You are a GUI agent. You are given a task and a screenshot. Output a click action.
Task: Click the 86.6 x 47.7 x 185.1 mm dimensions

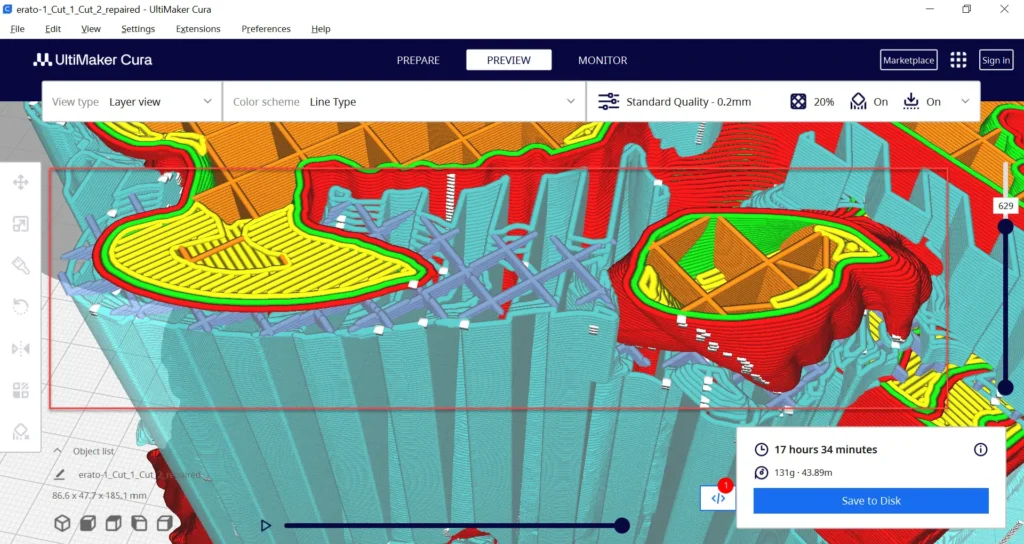click(x=99, y=496)
